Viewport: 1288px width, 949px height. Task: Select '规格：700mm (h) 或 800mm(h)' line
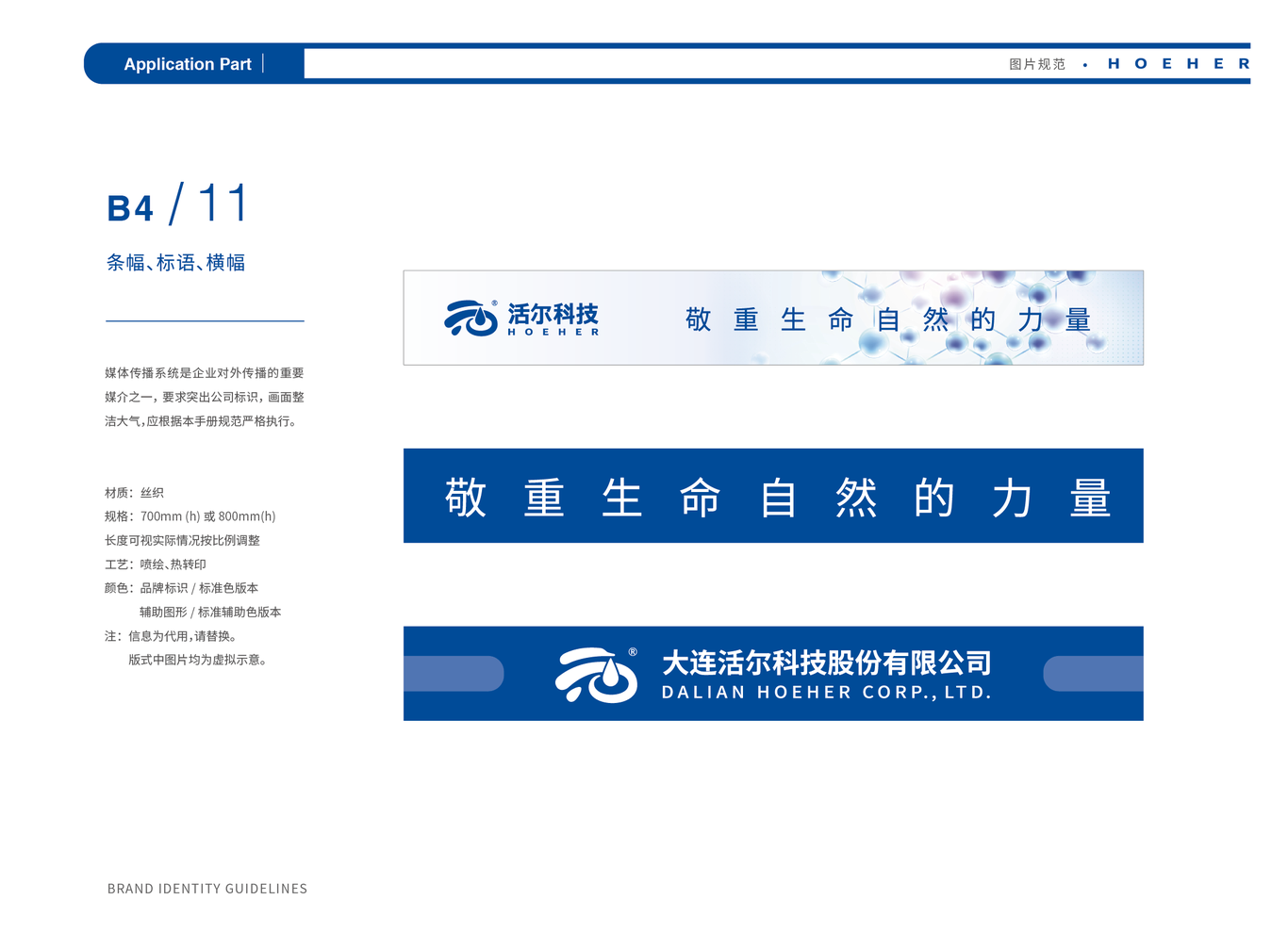pyautogui.click(x=190, y=516)
